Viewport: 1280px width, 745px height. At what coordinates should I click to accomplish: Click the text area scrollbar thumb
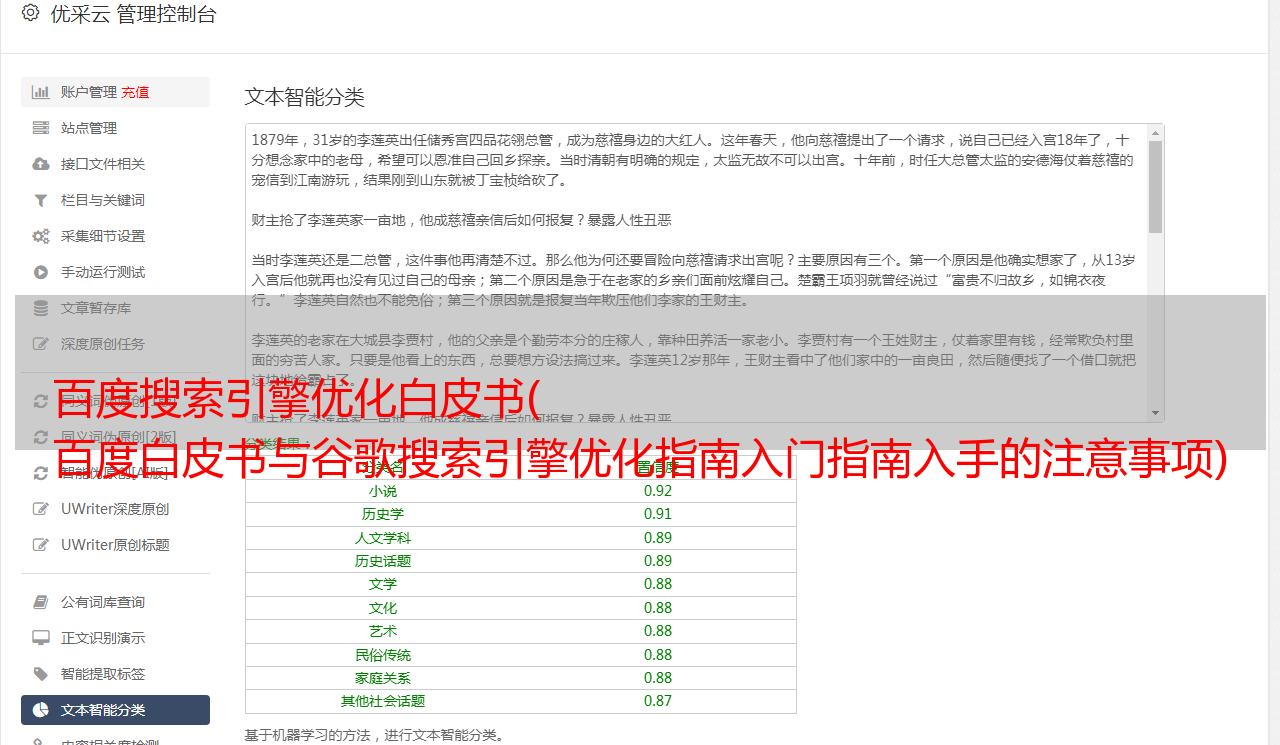pyautogui.click(x=1155, y=187)
